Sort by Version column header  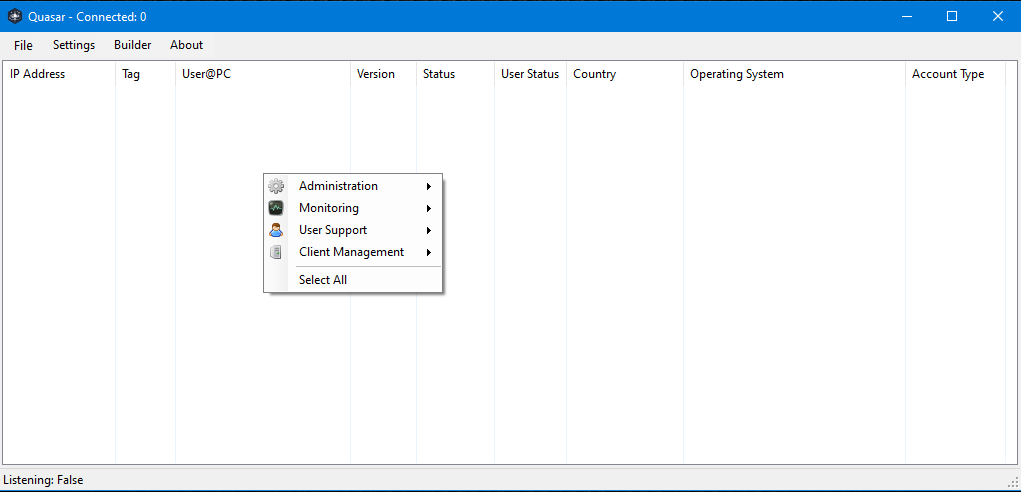[x=384, y=74]
